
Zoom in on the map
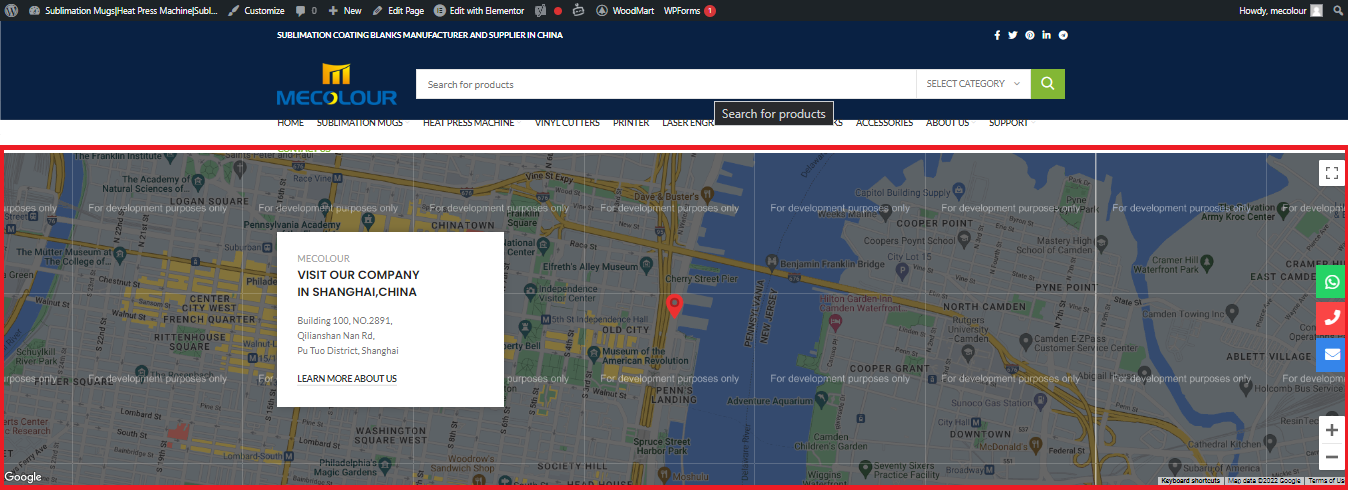(x=1331, y=430)
